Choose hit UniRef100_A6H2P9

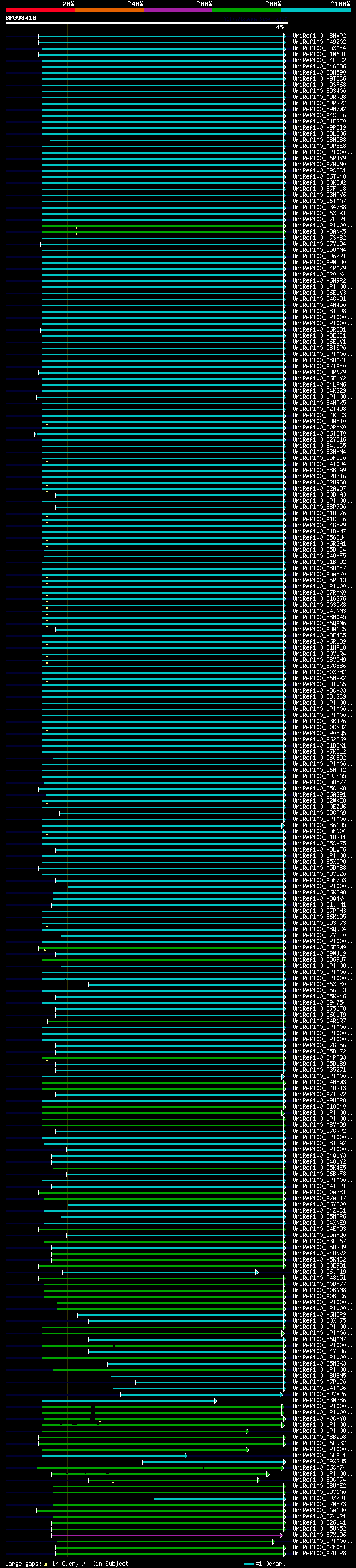319,1314
